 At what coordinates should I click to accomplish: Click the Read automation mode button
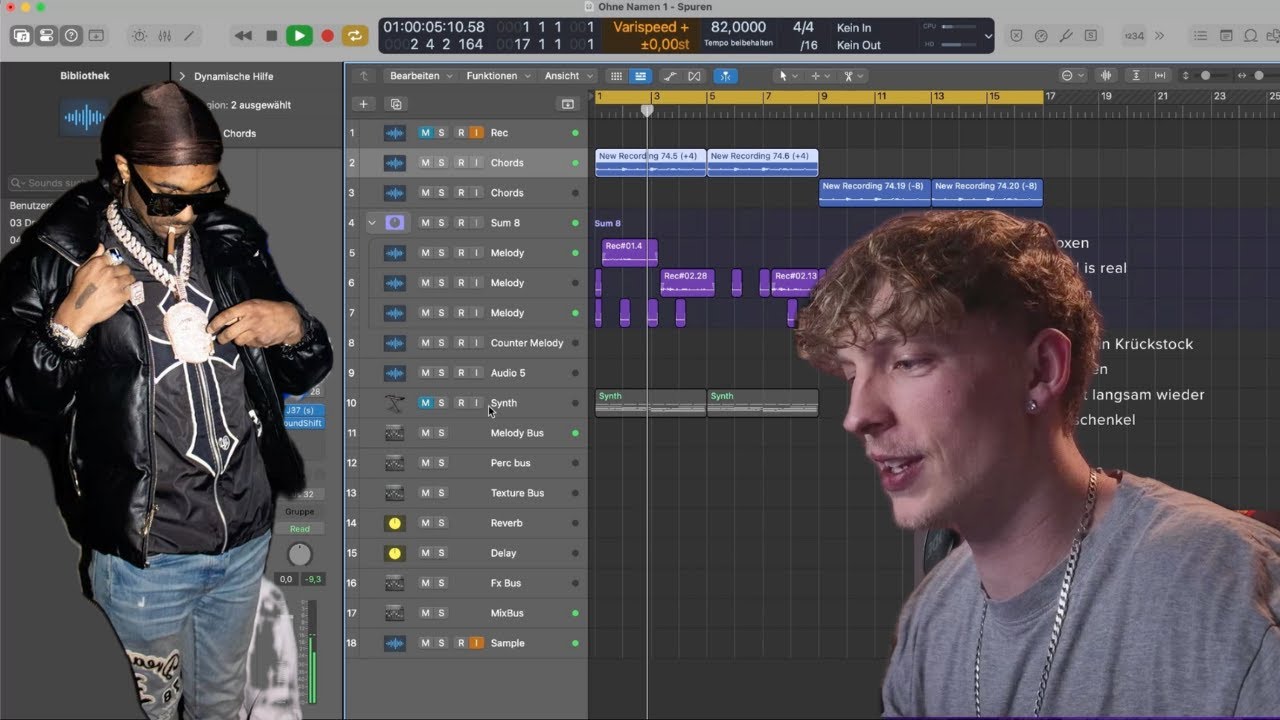(x=300, y=529)
